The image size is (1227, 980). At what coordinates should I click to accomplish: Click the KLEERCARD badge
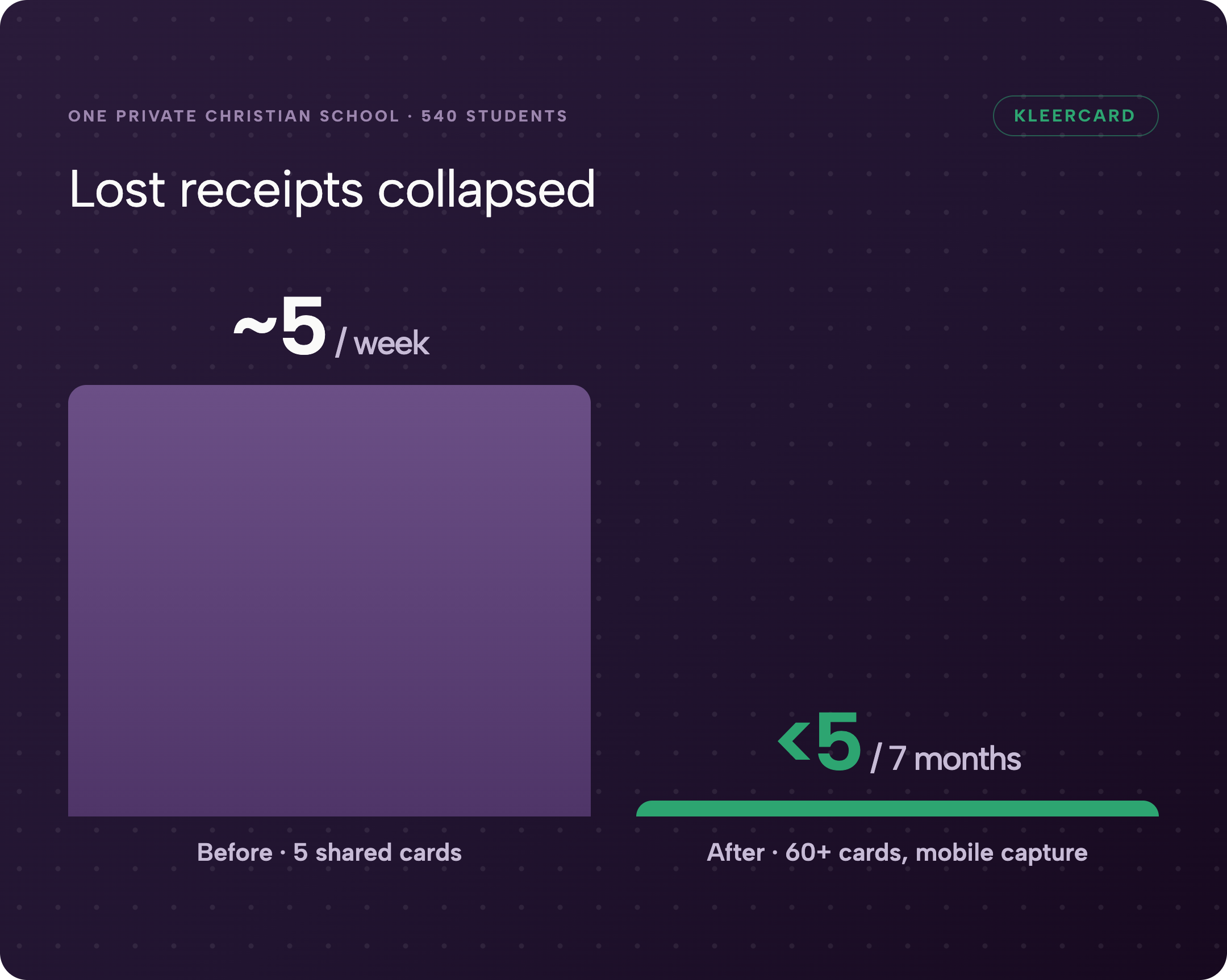tap(1076, 116)
